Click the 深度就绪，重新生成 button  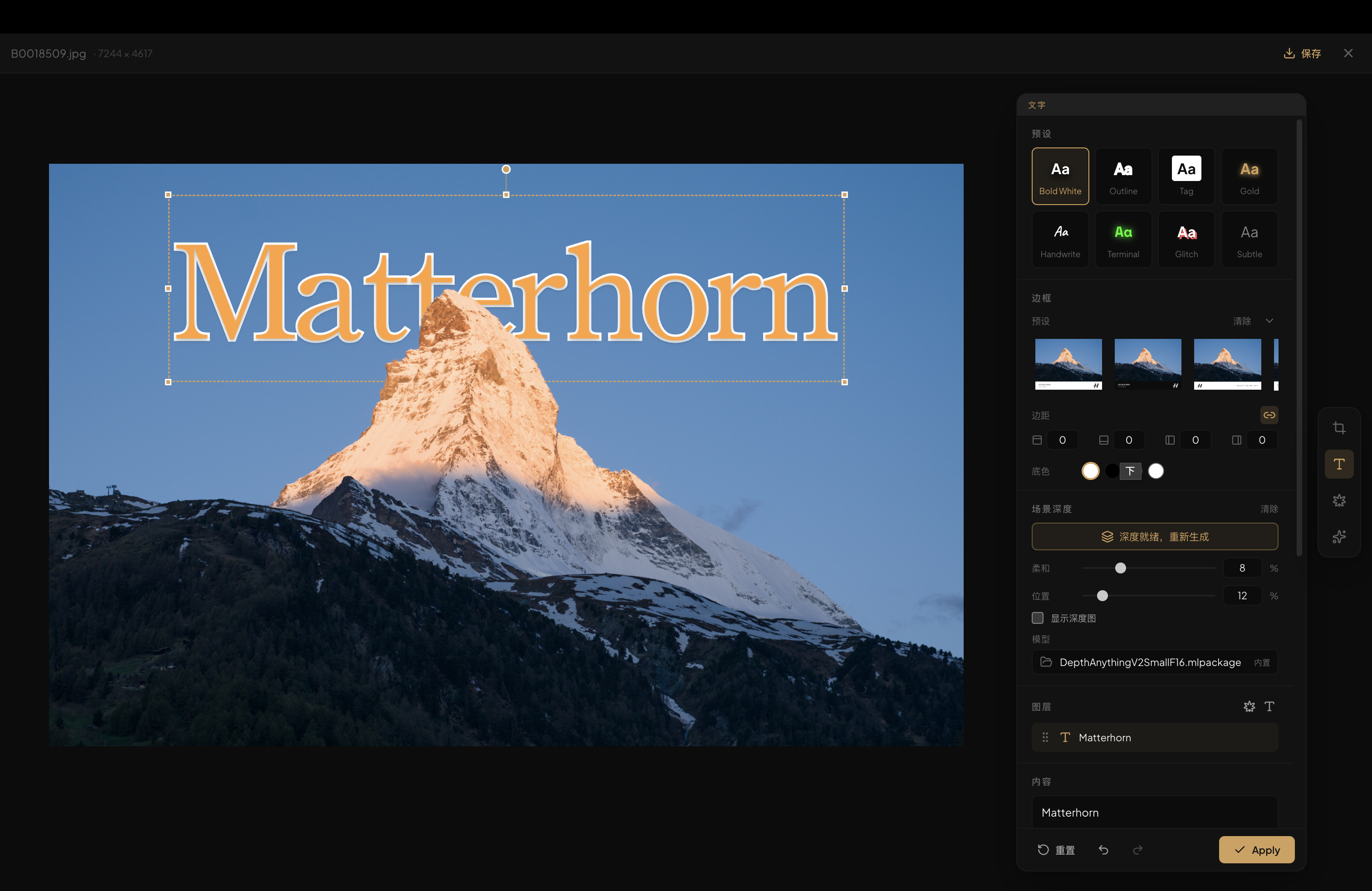point(1154,537)
